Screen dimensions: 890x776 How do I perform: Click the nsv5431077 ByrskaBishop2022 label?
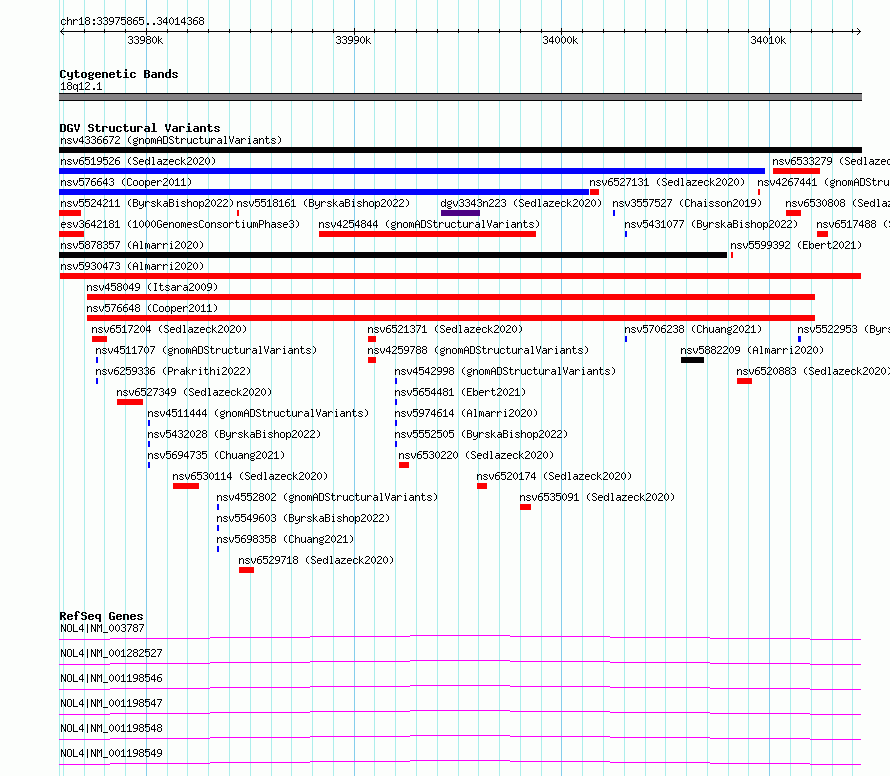click(x=711, y=224)
